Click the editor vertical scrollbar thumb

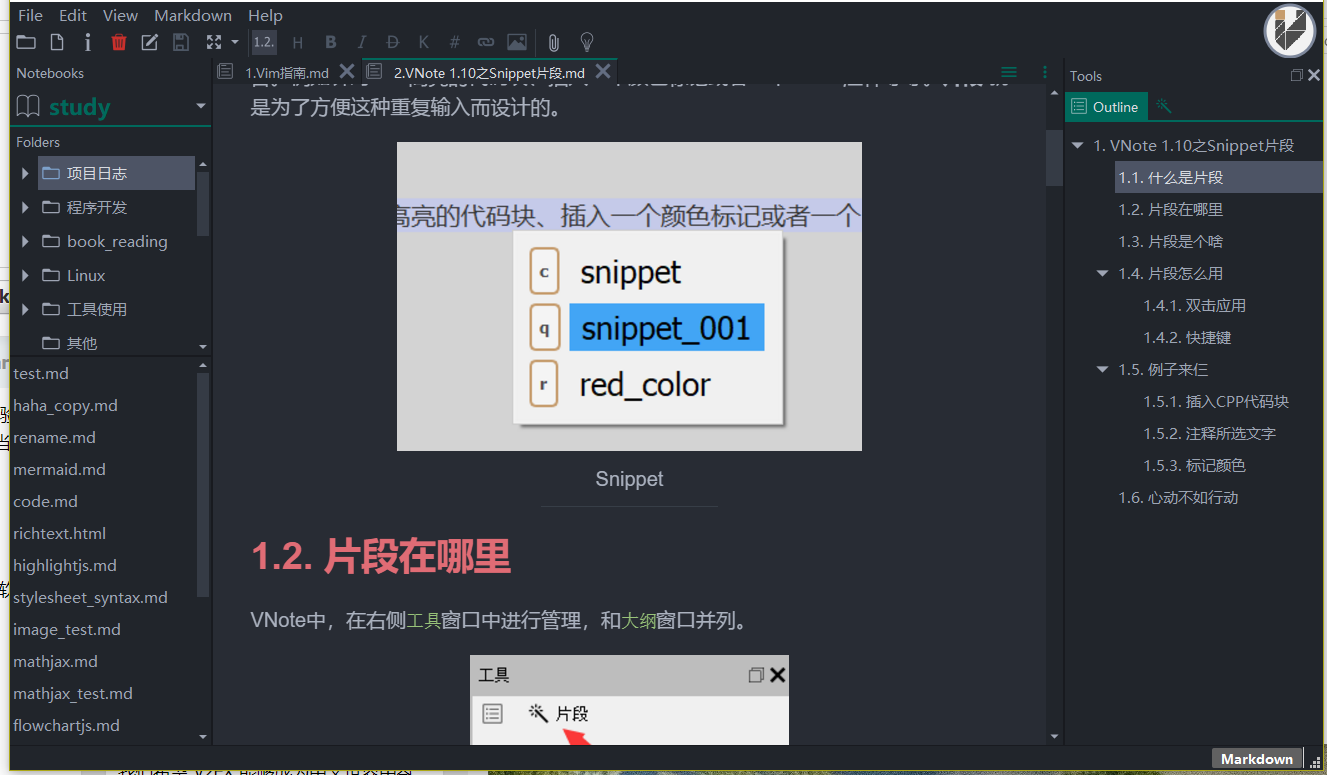coord(1054,157)
